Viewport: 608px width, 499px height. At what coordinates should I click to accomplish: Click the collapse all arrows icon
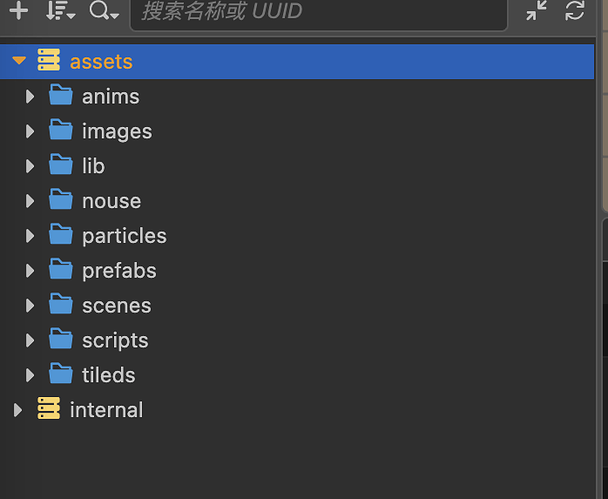click(x=537, y=11)
